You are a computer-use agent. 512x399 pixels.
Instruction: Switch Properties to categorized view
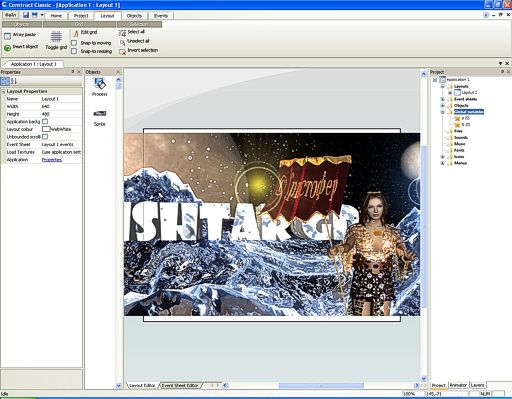point(5,81)
